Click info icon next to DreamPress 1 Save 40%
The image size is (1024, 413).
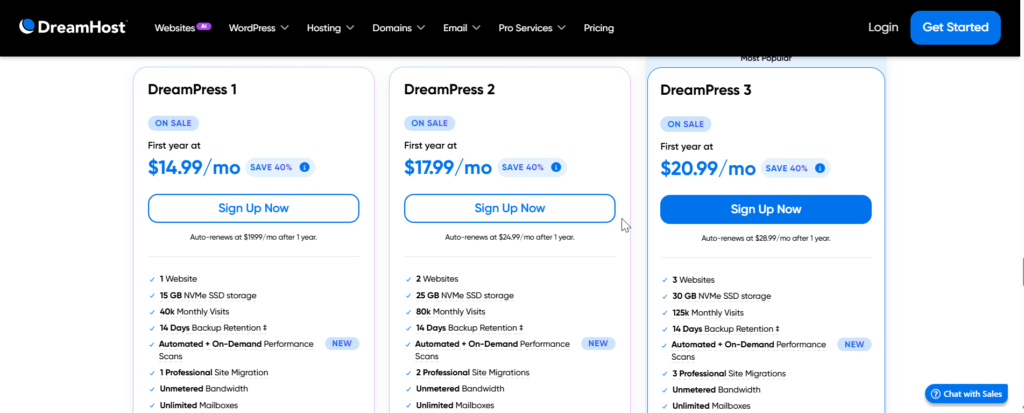tap(304, 167)
